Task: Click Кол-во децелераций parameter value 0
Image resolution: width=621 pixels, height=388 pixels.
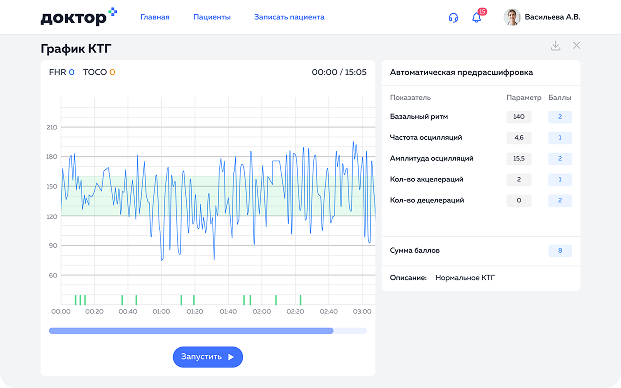Action: point(519,201)
